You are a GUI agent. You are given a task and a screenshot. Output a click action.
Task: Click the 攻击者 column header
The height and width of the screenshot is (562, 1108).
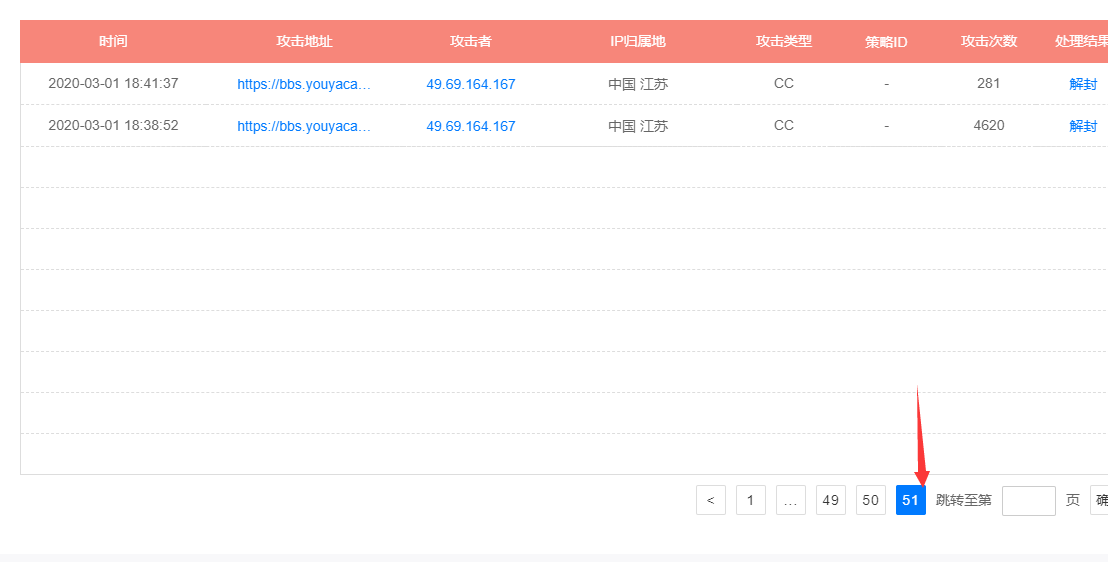coord(471,42)
